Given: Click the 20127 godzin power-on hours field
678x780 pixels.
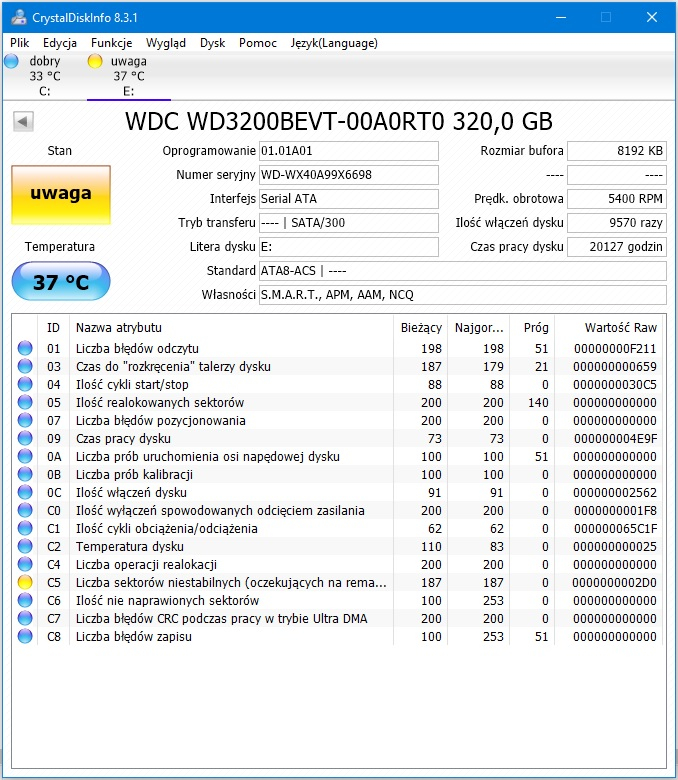Looking at the screenshot, I should point(617,246).
